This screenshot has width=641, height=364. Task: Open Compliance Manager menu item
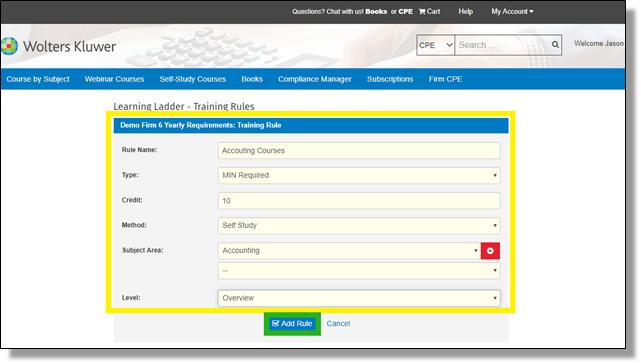[x=315, y=79]
